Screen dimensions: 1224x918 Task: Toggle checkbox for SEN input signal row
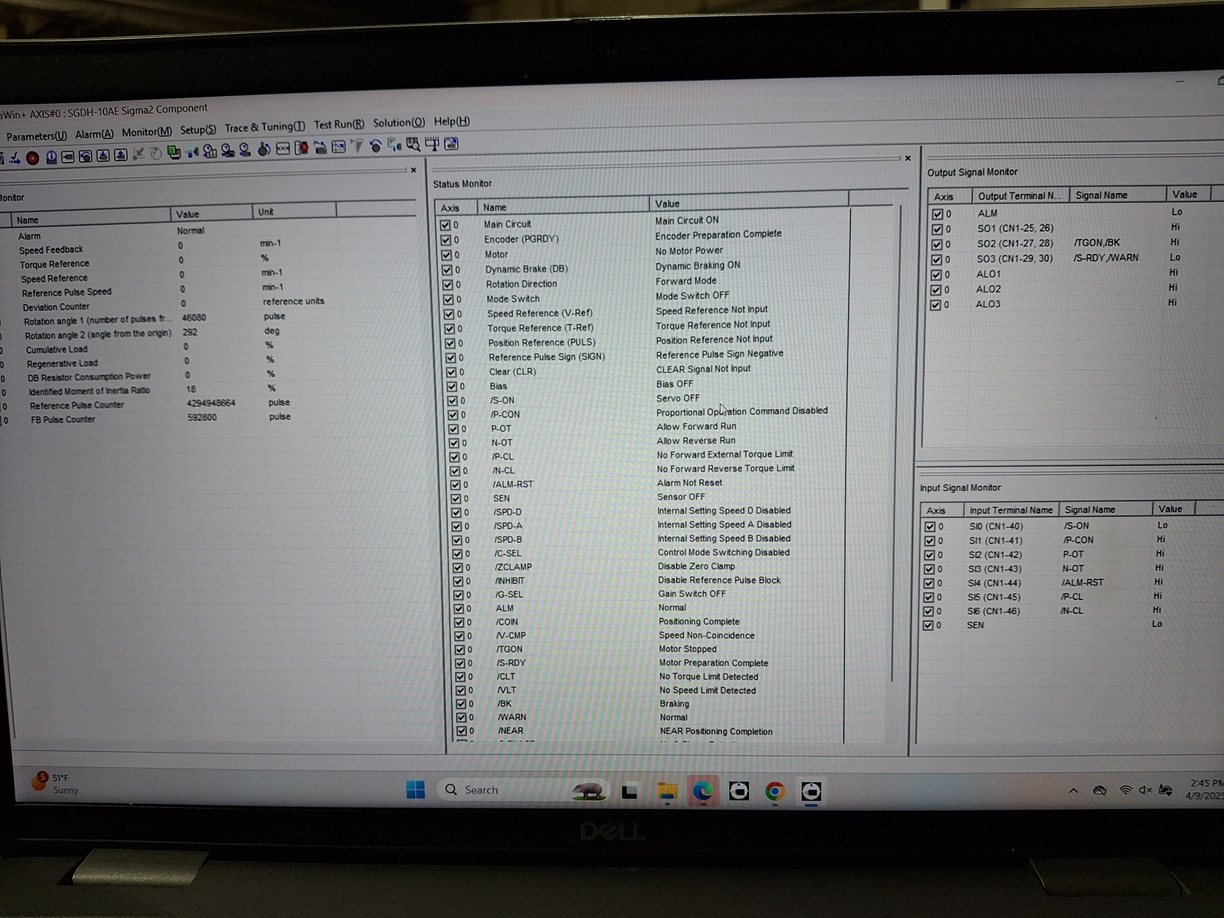point(930,625)
